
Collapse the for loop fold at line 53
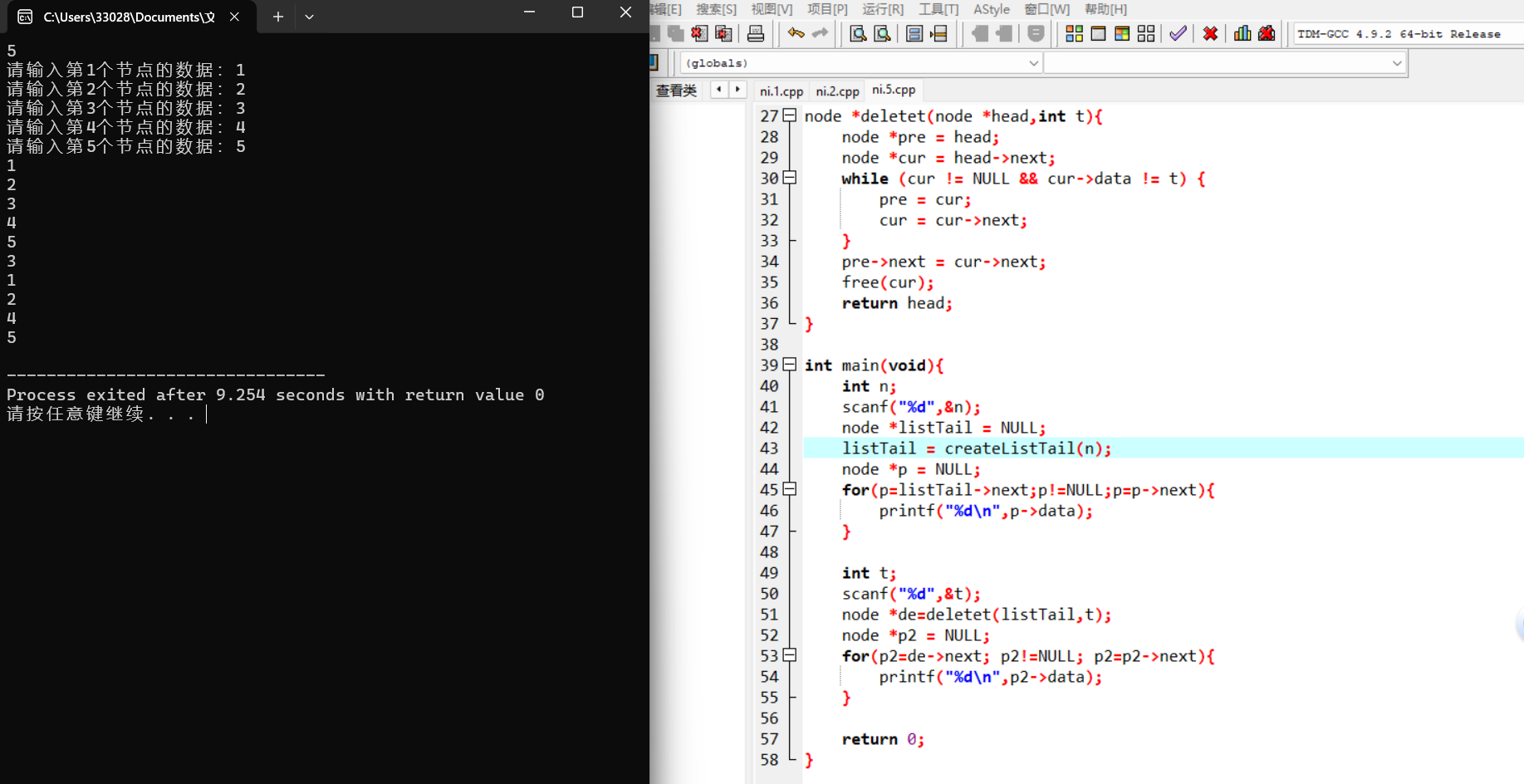(790, 655)
